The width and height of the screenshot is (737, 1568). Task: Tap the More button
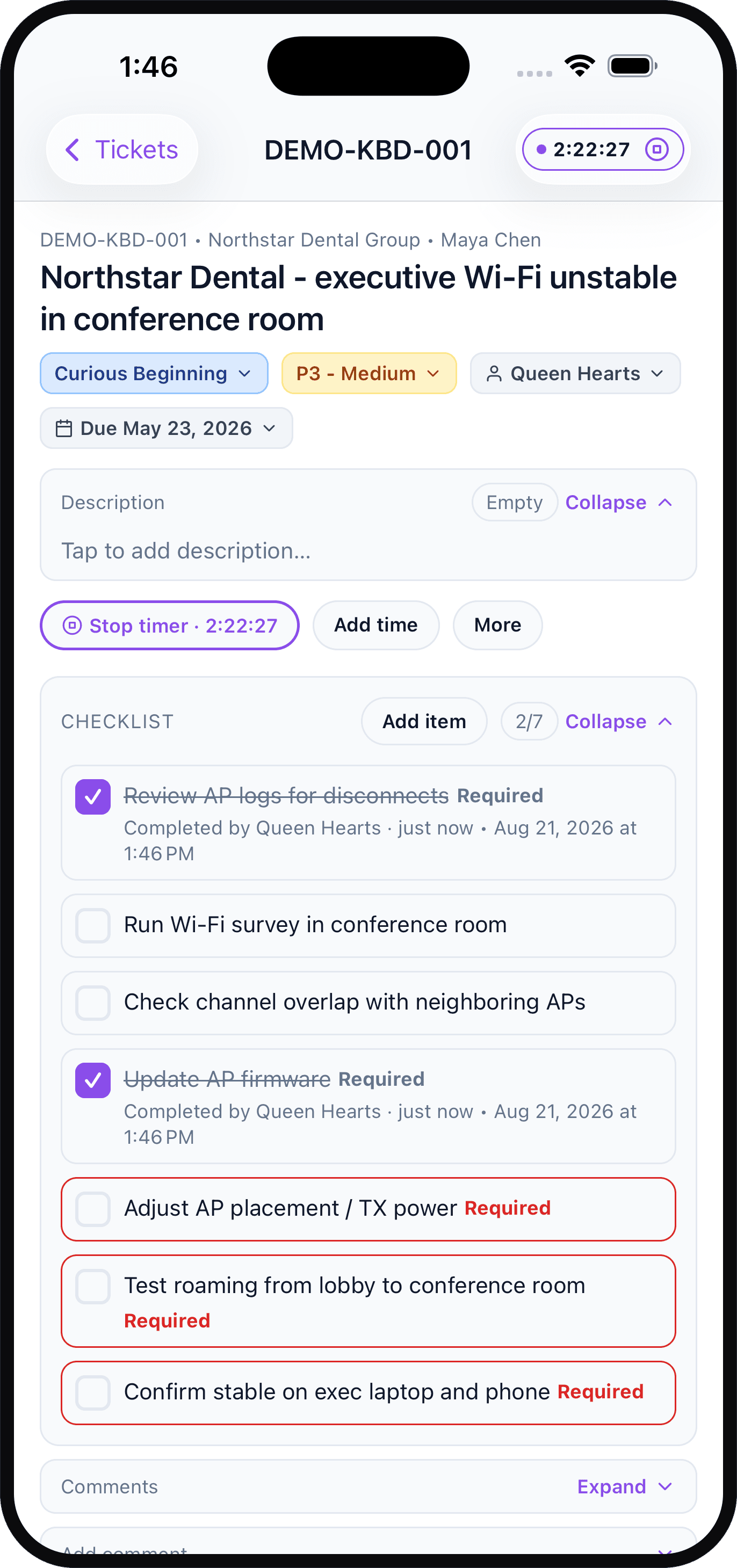(497, 625)
